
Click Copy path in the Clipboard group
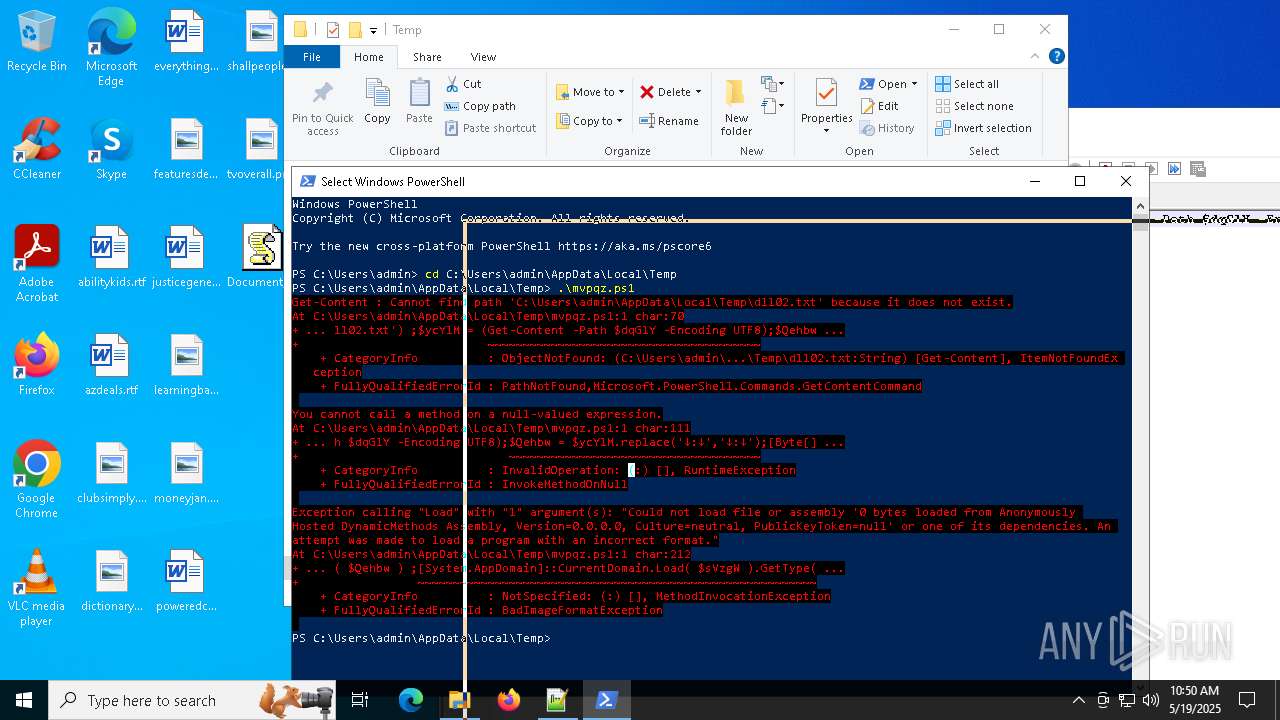tap(480, 106)
